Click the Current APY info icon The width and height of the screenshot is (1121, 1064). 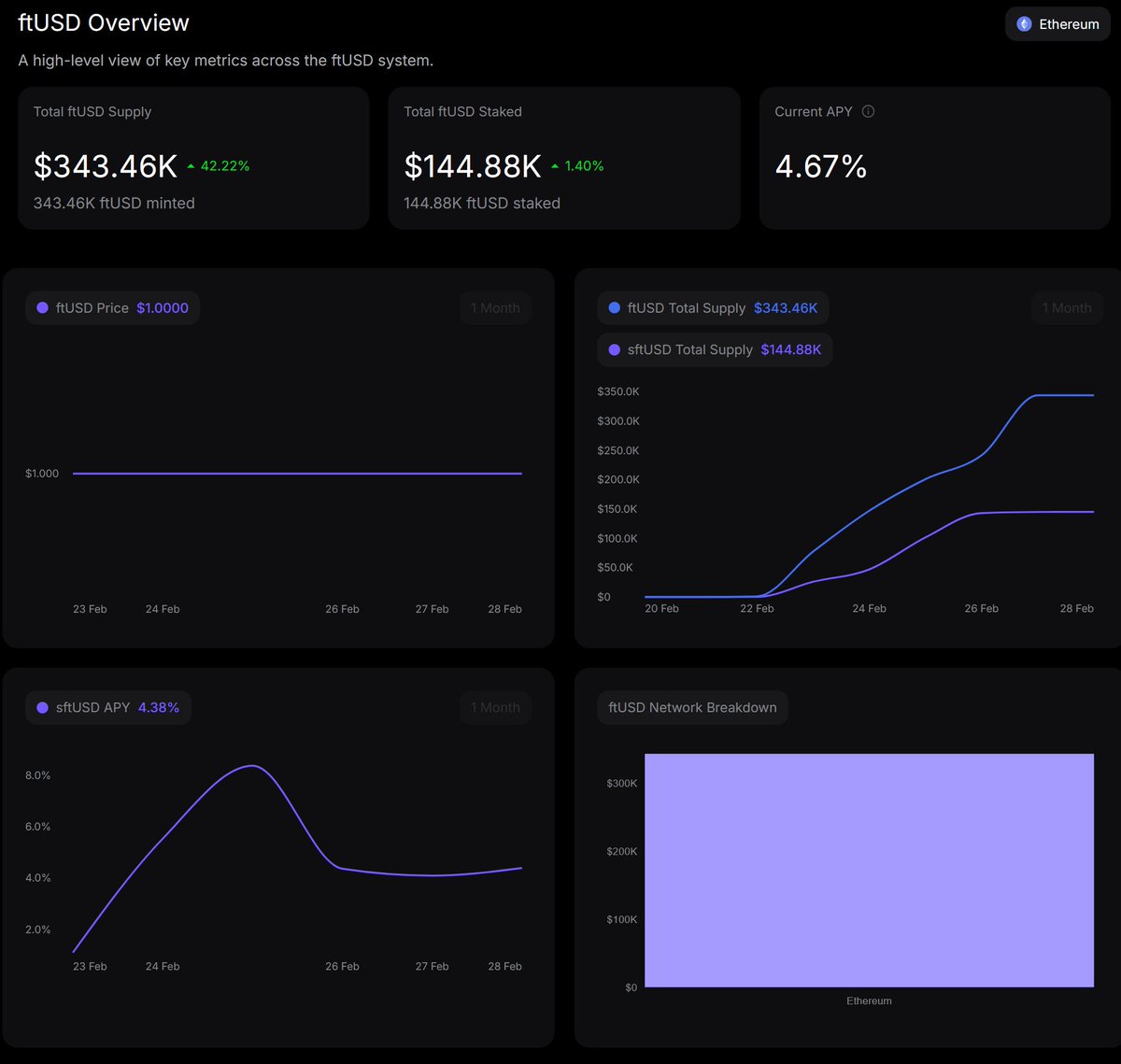(868, 111)
